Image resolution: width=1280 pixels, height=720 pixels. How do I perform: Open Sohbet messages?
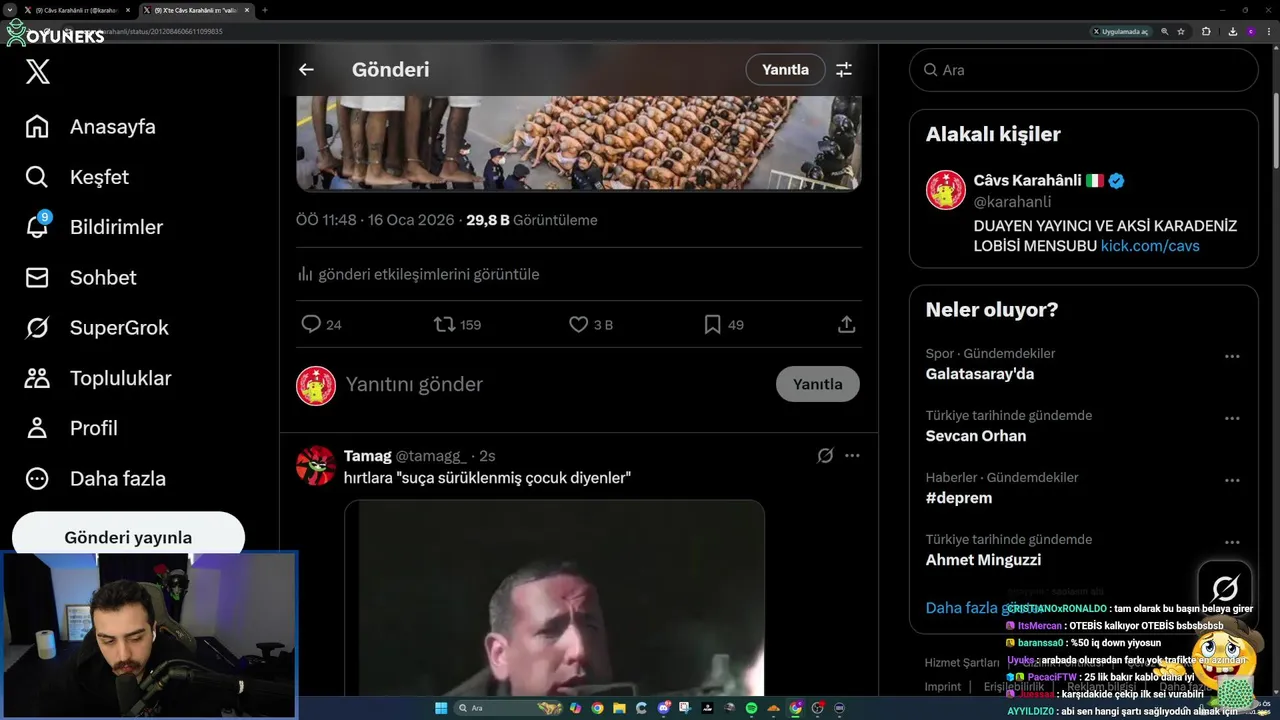coord(80,277)
